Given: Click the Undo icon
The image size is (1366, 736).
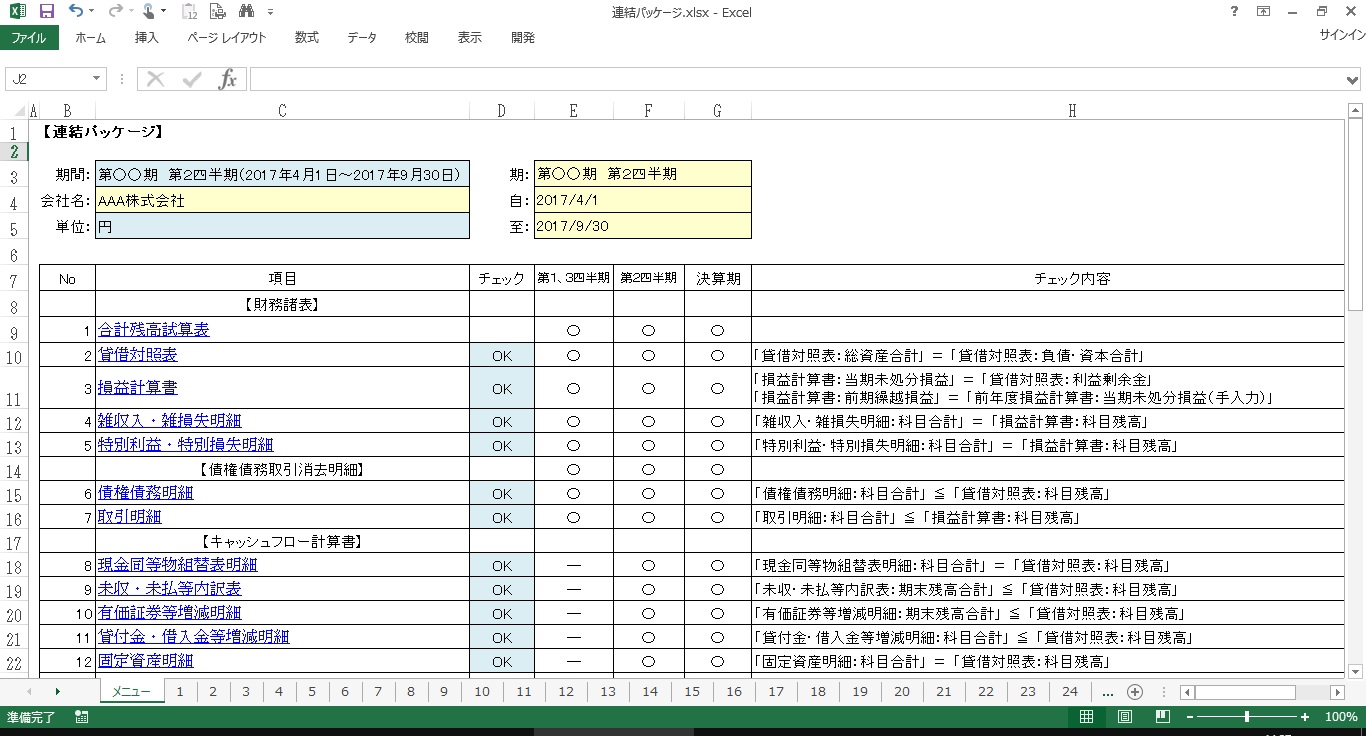Looking at the screenshot, I should pyautogui.click(x=76, y=11).
